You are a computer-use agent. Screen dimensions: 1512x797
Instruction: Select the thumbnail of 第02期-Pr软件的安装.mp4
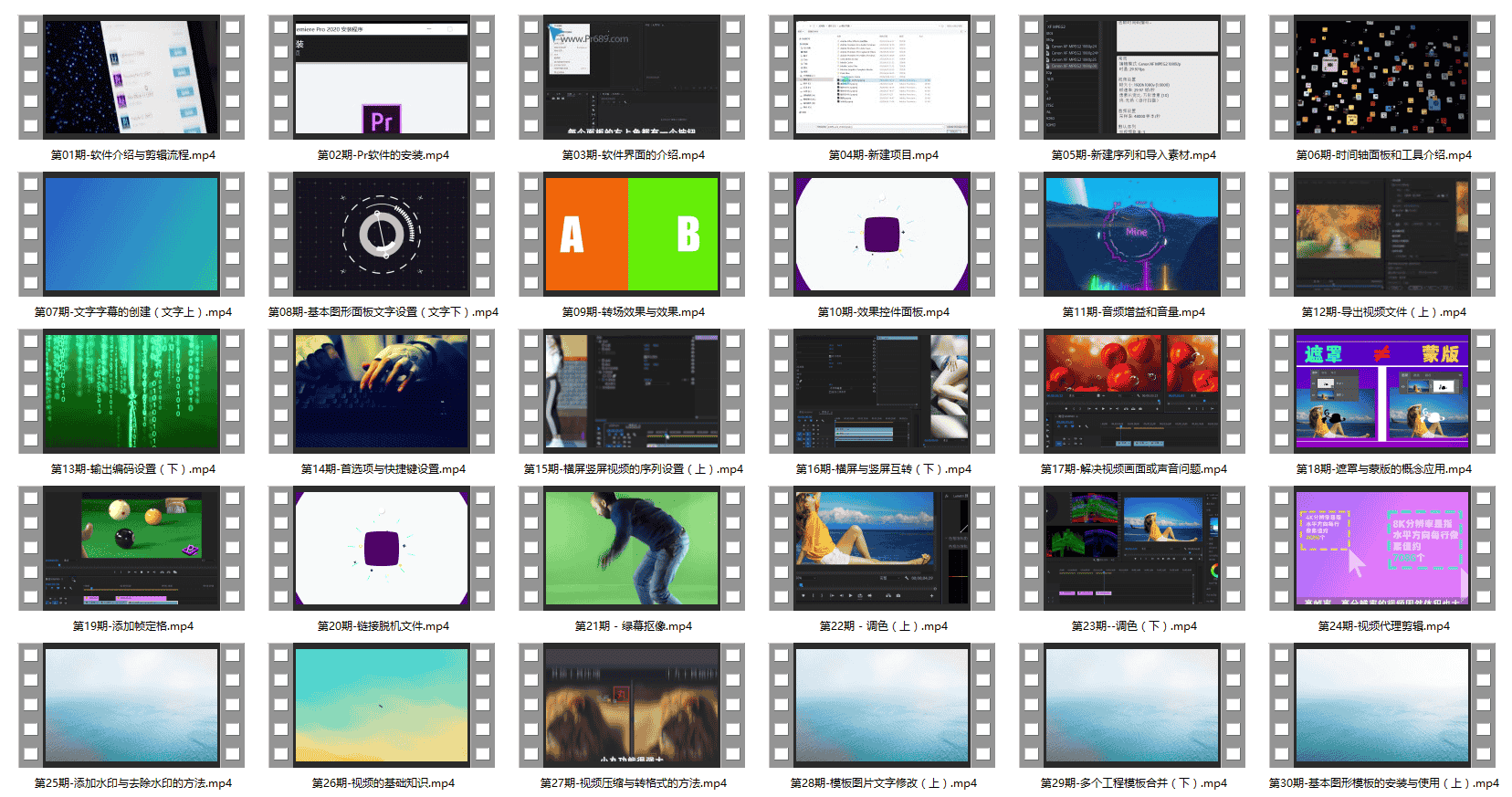pos(382,77)
